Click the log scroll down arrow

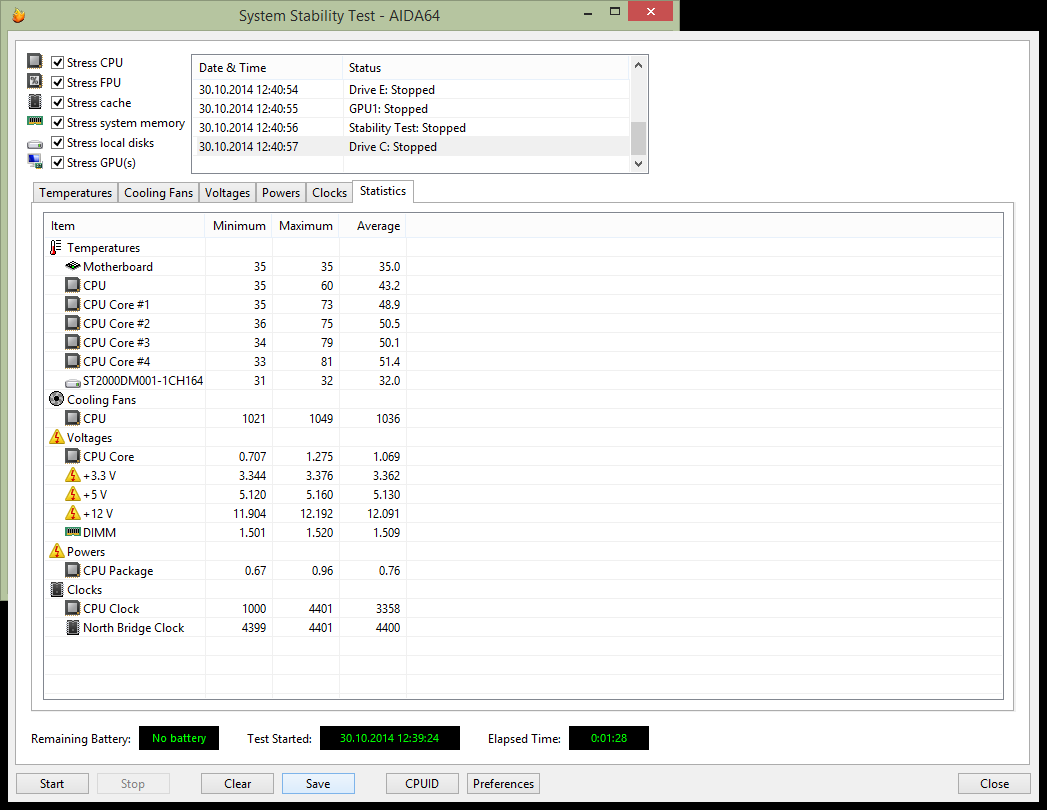click(x=638, y=164)
